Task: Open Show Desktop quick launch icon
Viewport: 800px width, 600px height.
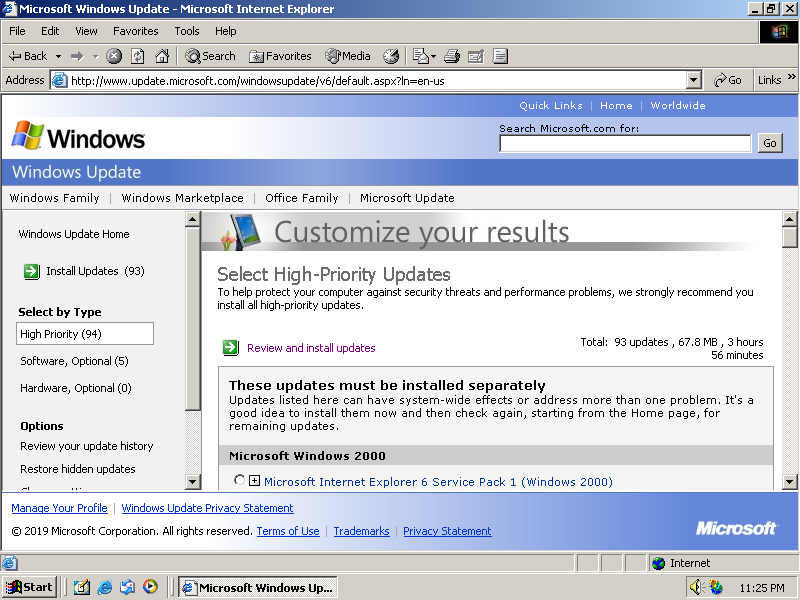Action: tap(82, 587)
